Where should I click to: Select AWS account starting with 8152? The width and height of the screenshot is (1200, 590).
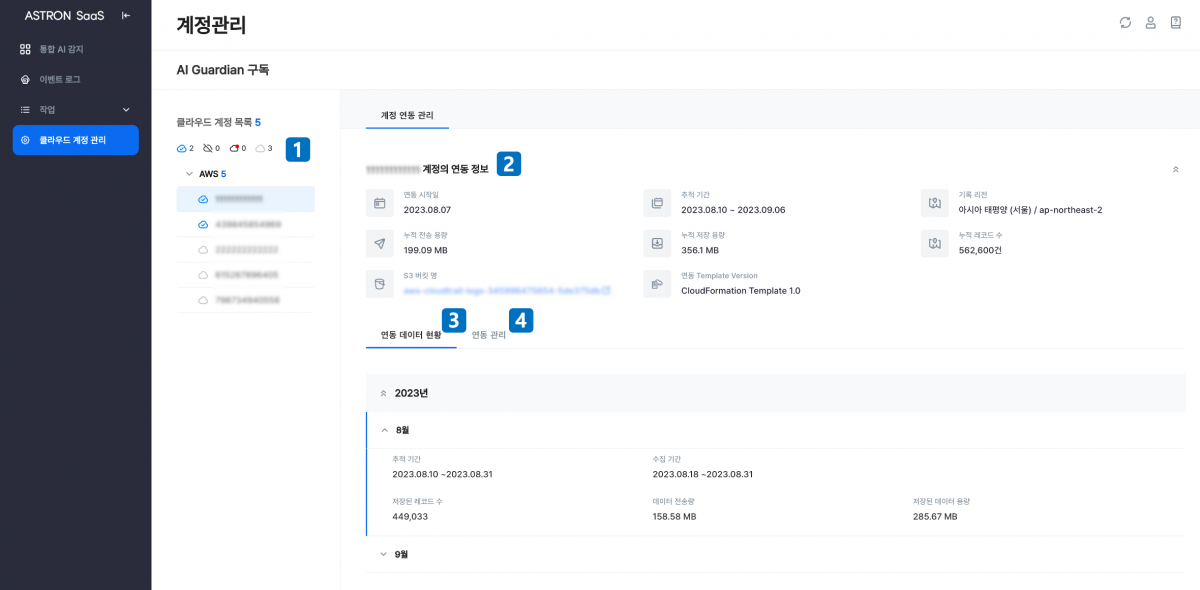pos(245,274)
